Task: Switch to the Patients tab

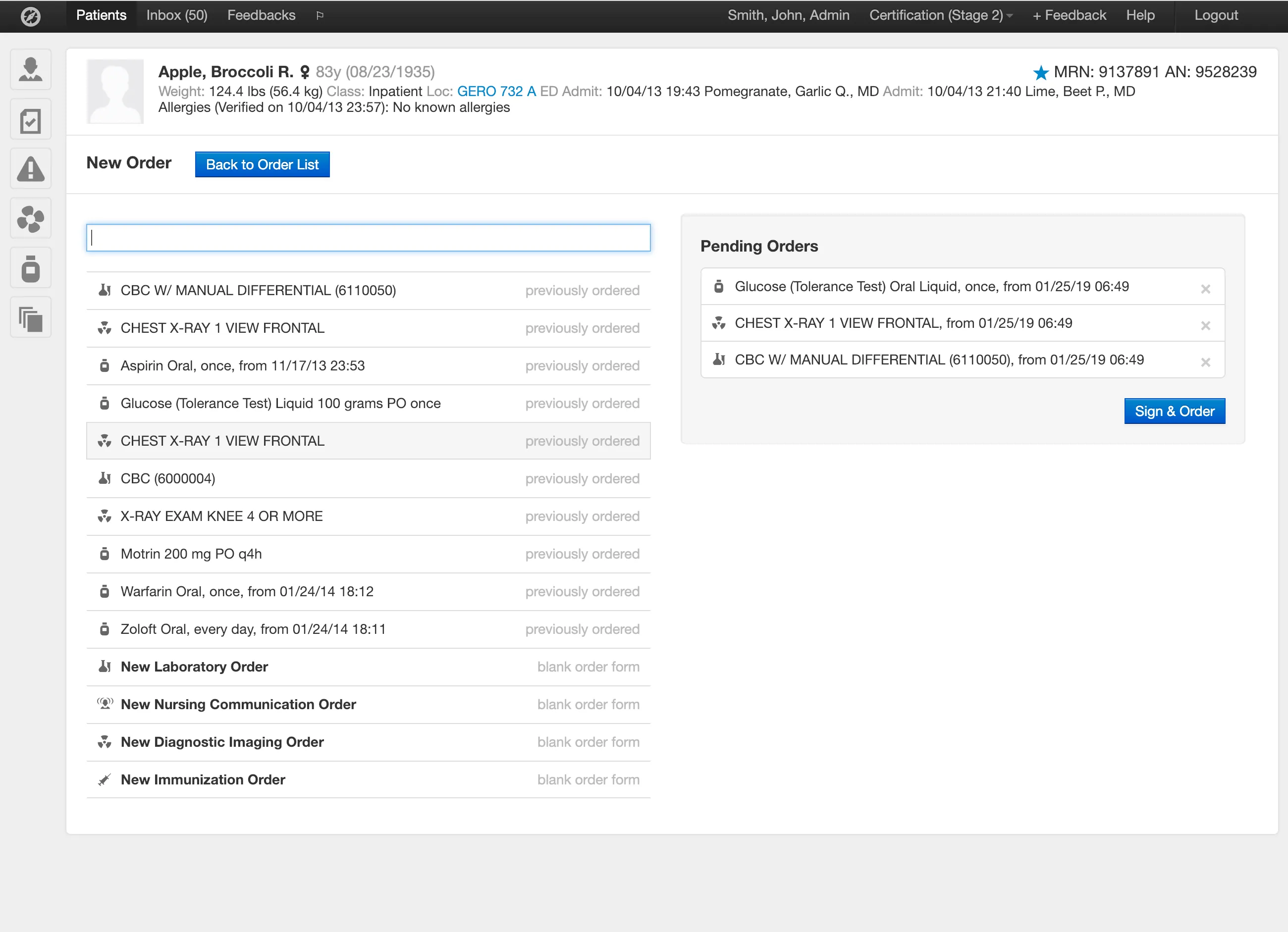Action: [101, 15]
